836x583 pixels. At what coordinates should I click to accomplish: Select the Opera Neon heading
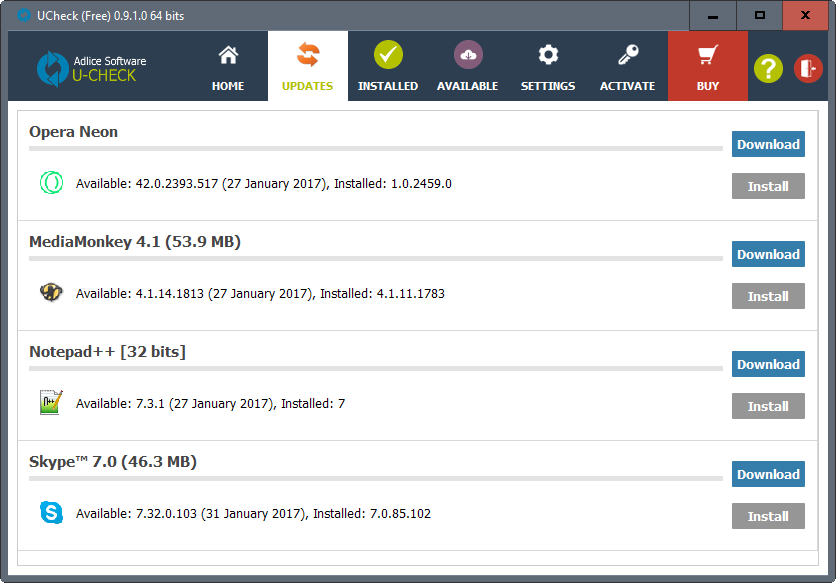click(x=74, y=132)
